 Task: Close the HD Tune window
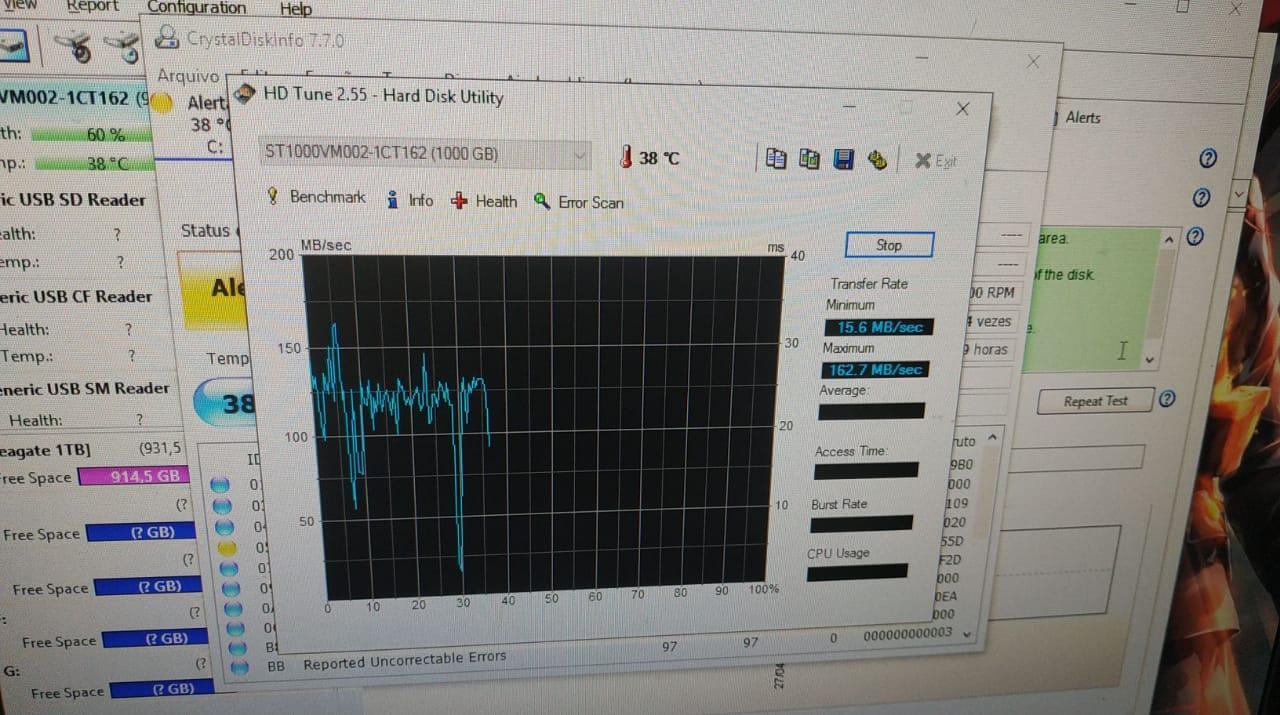click(x=962, y=109)
